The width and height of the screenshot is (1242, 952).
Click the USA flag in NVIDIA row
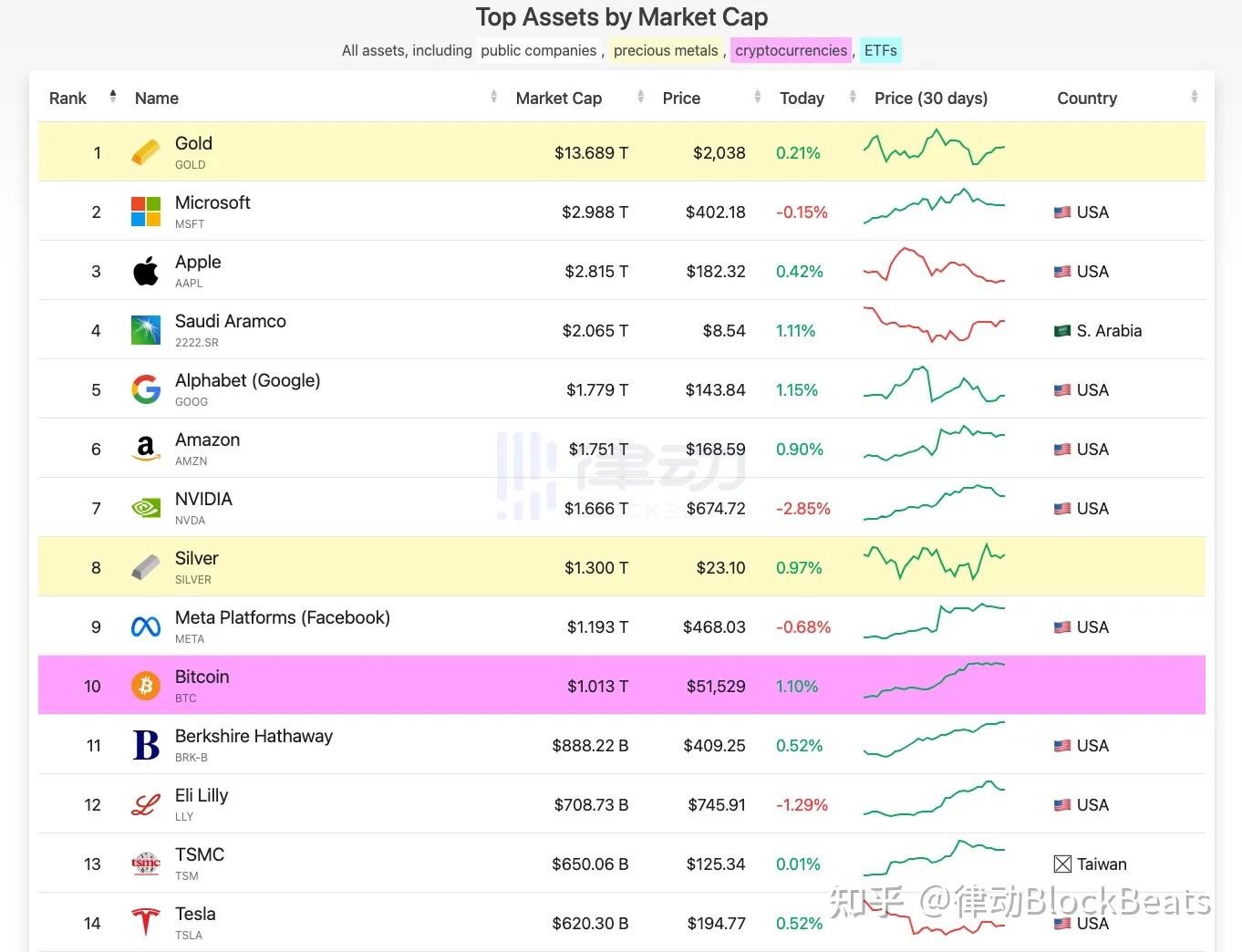pyautogui.click(x=1062, y=509)
